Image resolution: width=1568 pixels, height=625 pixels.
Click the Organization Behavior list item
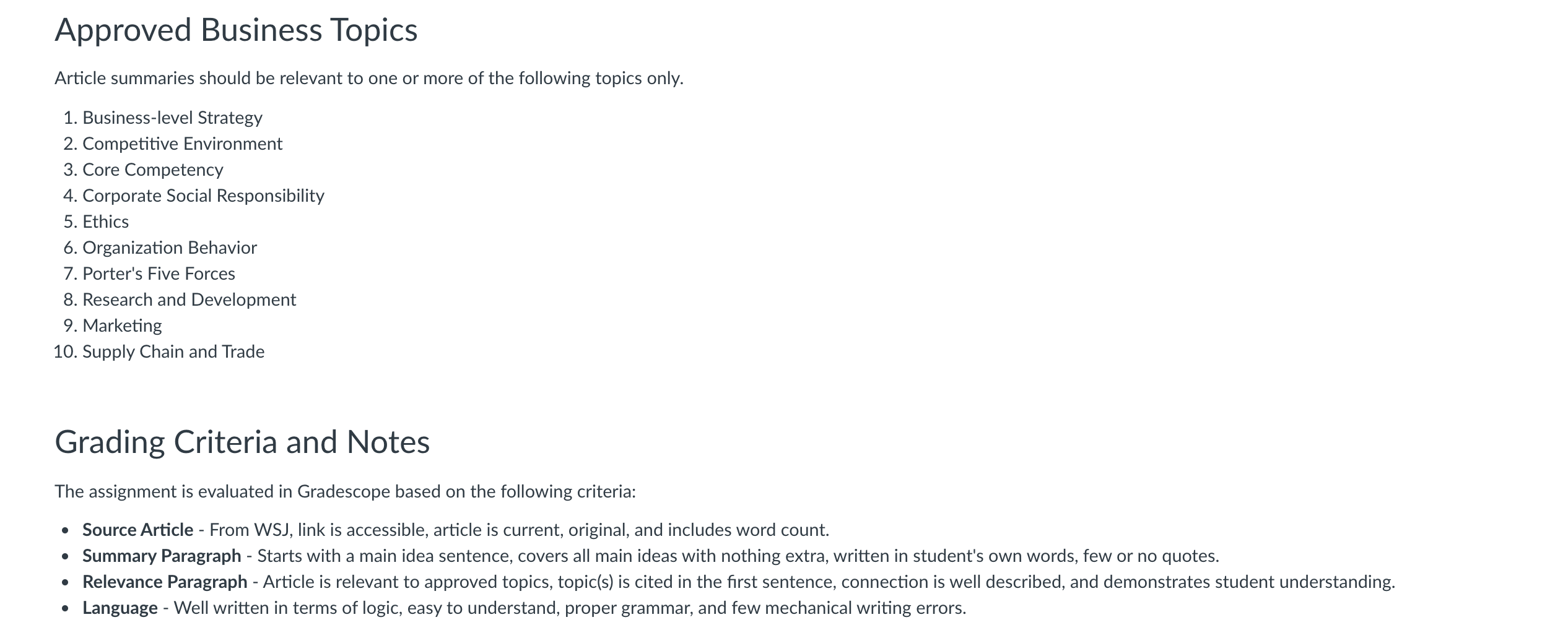tap(169, 248)
